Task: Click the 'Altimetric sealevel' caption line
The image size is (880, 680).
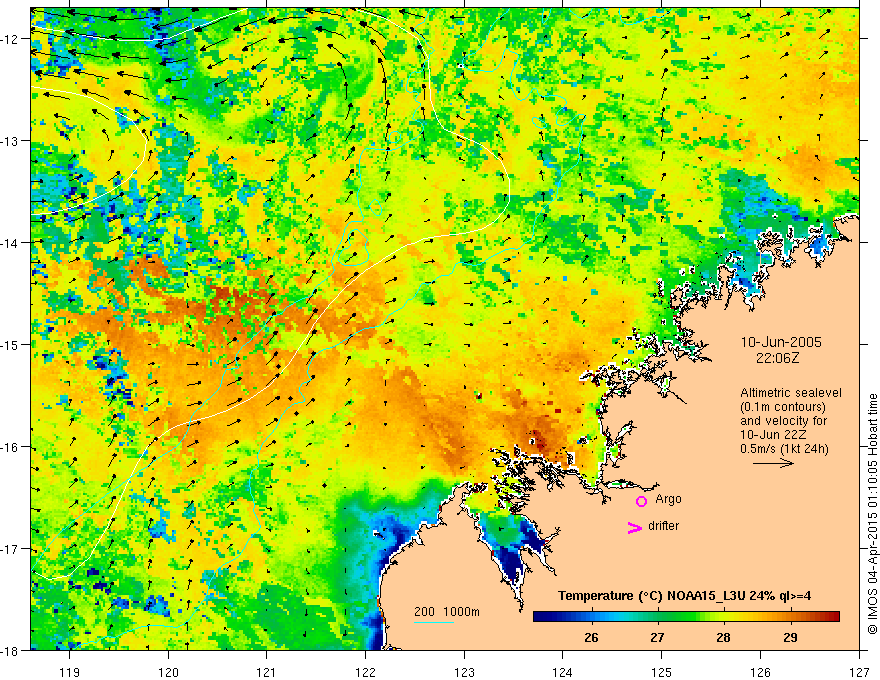Action: tap(791, 393)
